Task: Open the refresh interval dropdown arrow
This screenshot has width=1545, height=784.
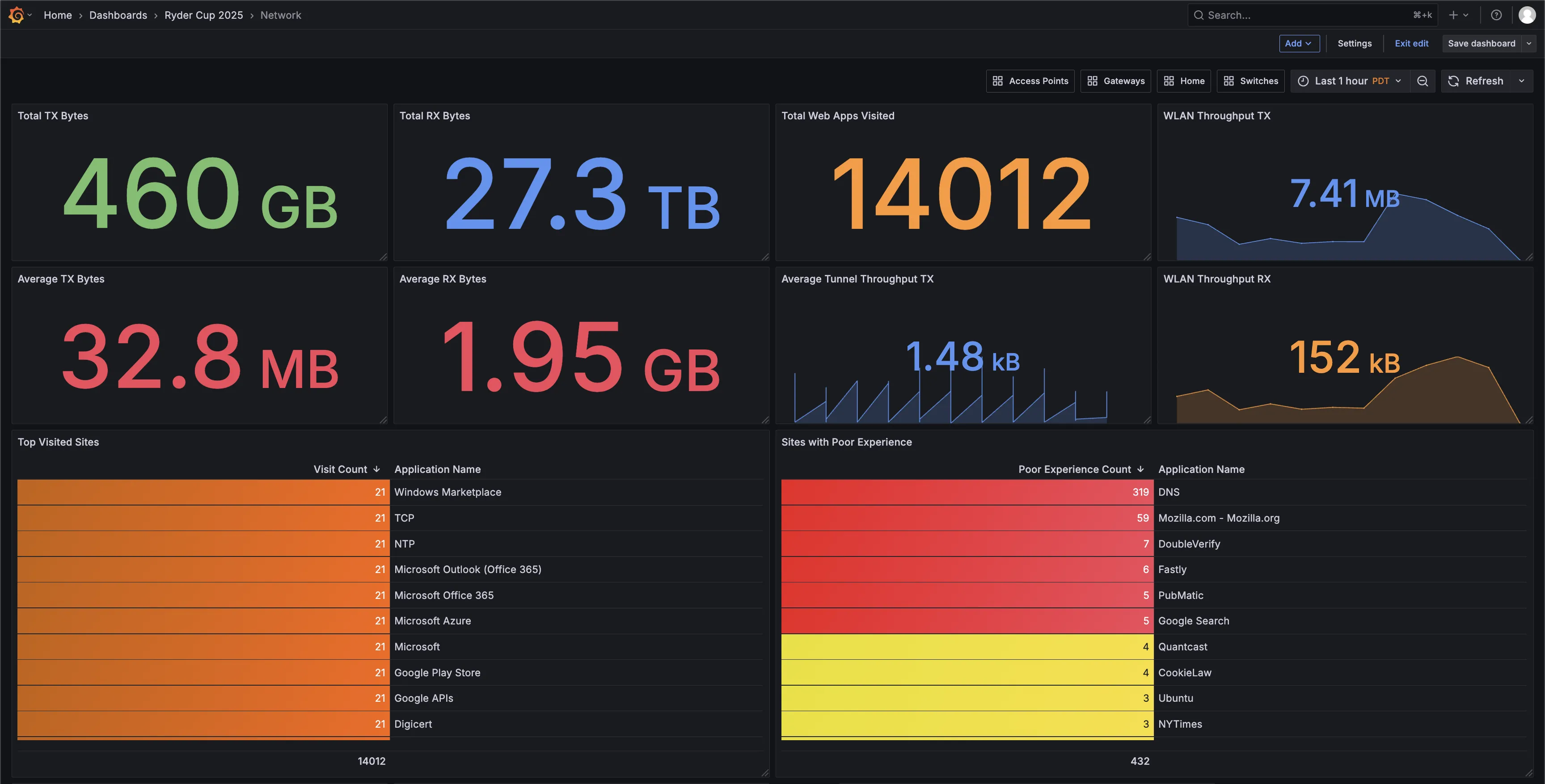Action: (1522, 81)
